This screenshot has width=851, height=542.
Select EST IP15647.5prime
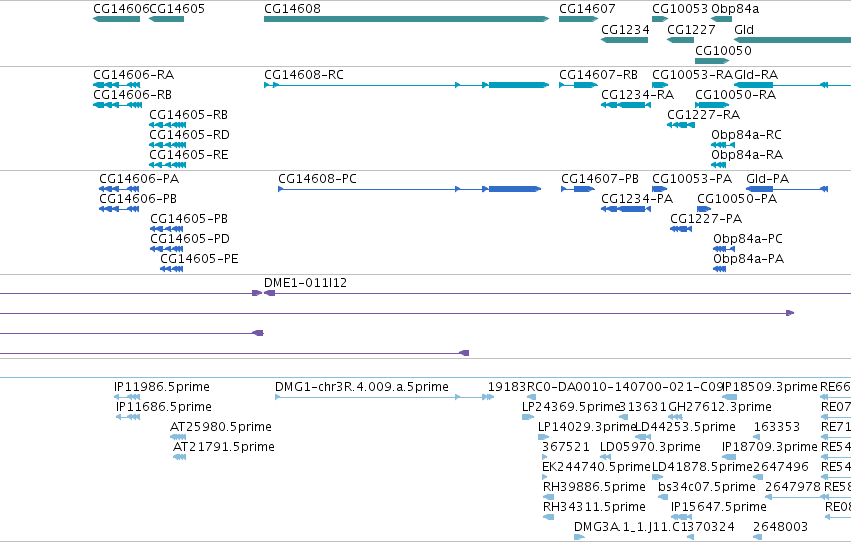(682, 518)
